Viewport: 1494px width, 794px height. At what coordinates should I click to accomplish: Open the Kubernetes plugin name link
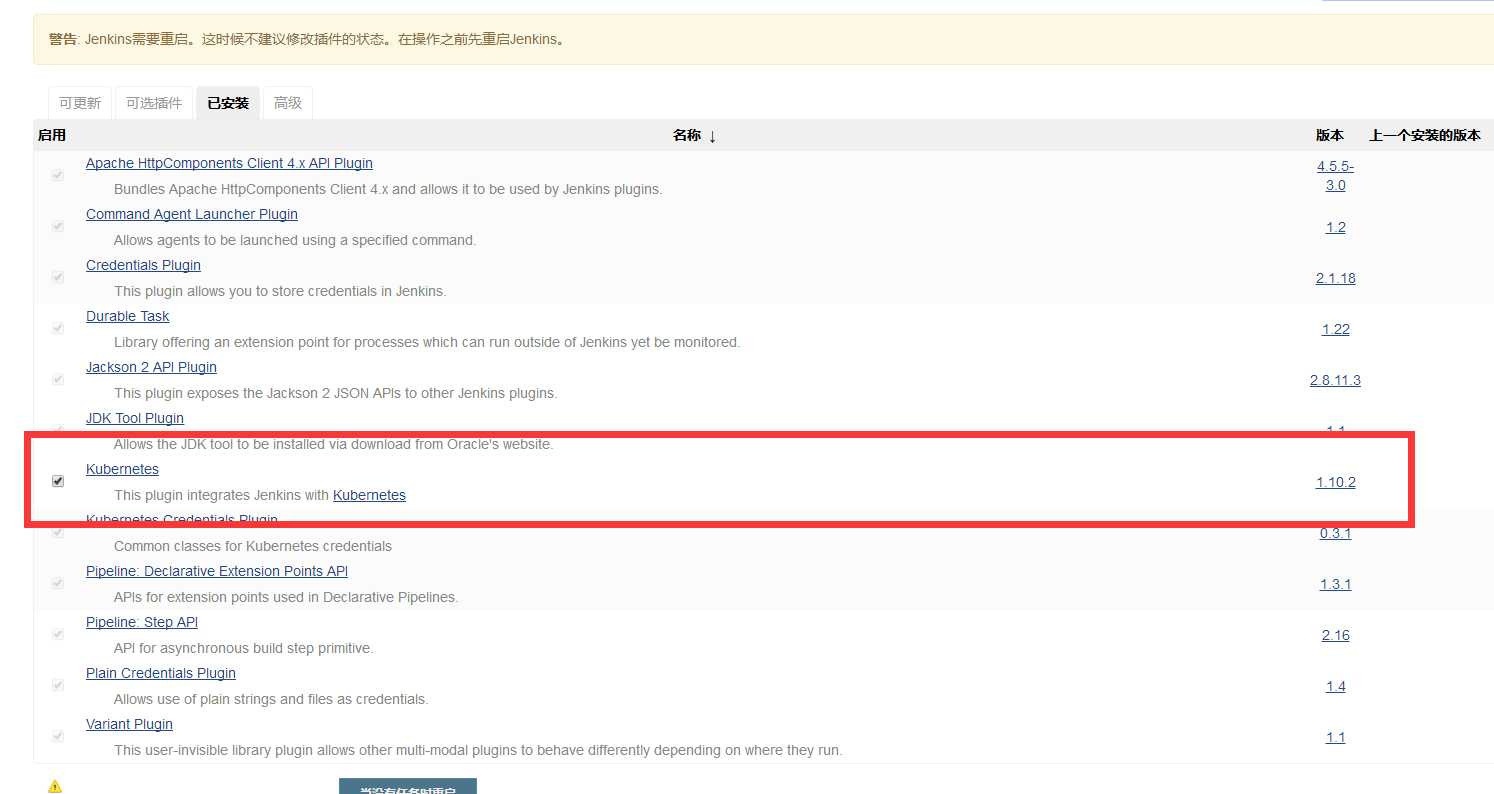122,469
